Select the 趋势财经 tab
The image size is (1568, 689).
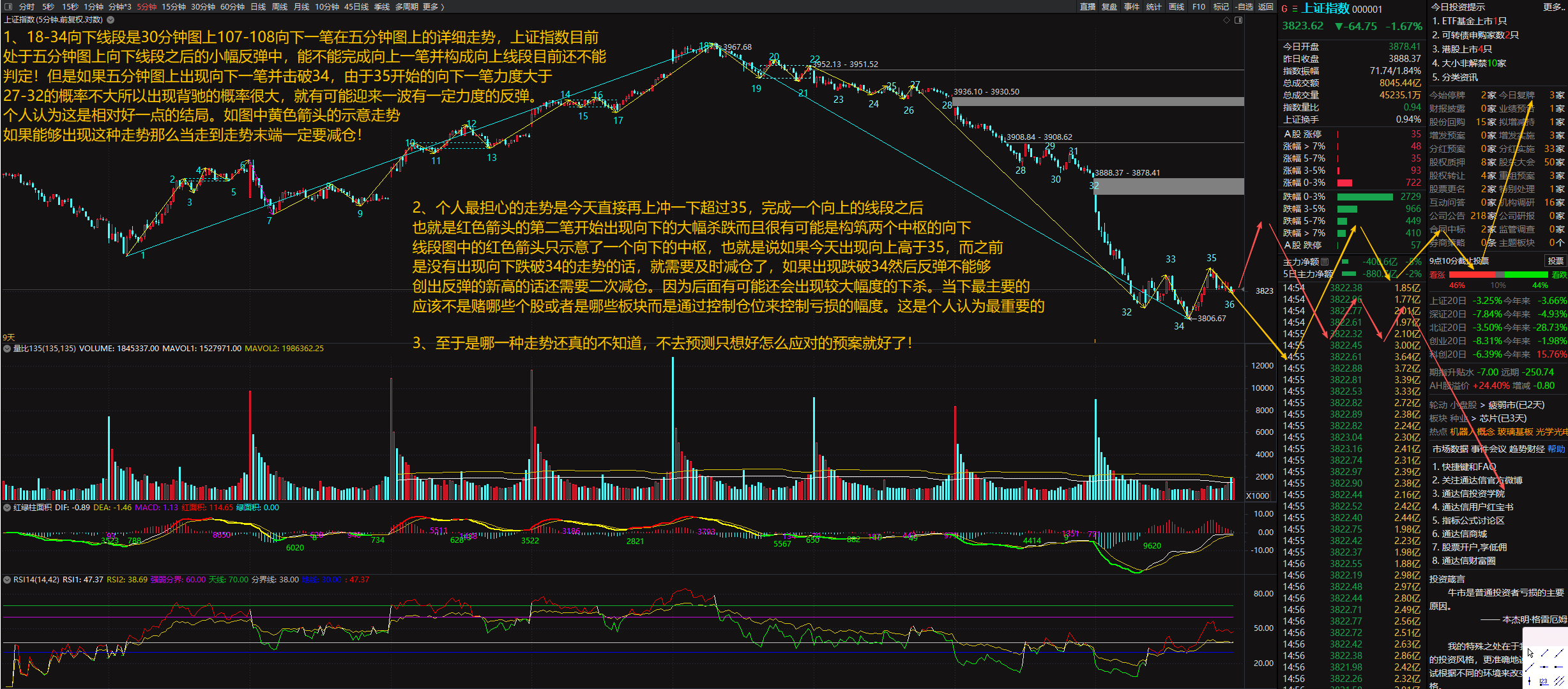pyautogui.click(x=1527, y=449)
